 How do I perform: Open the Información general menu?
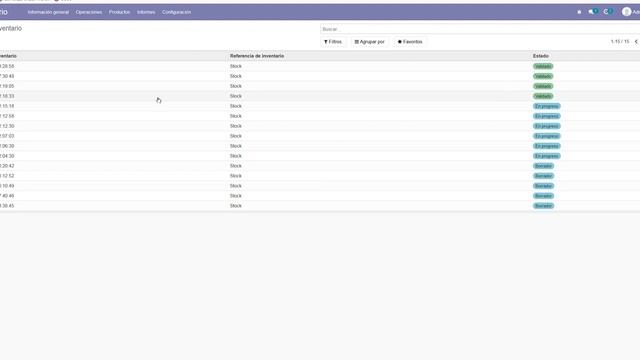(x=48, y=12)
